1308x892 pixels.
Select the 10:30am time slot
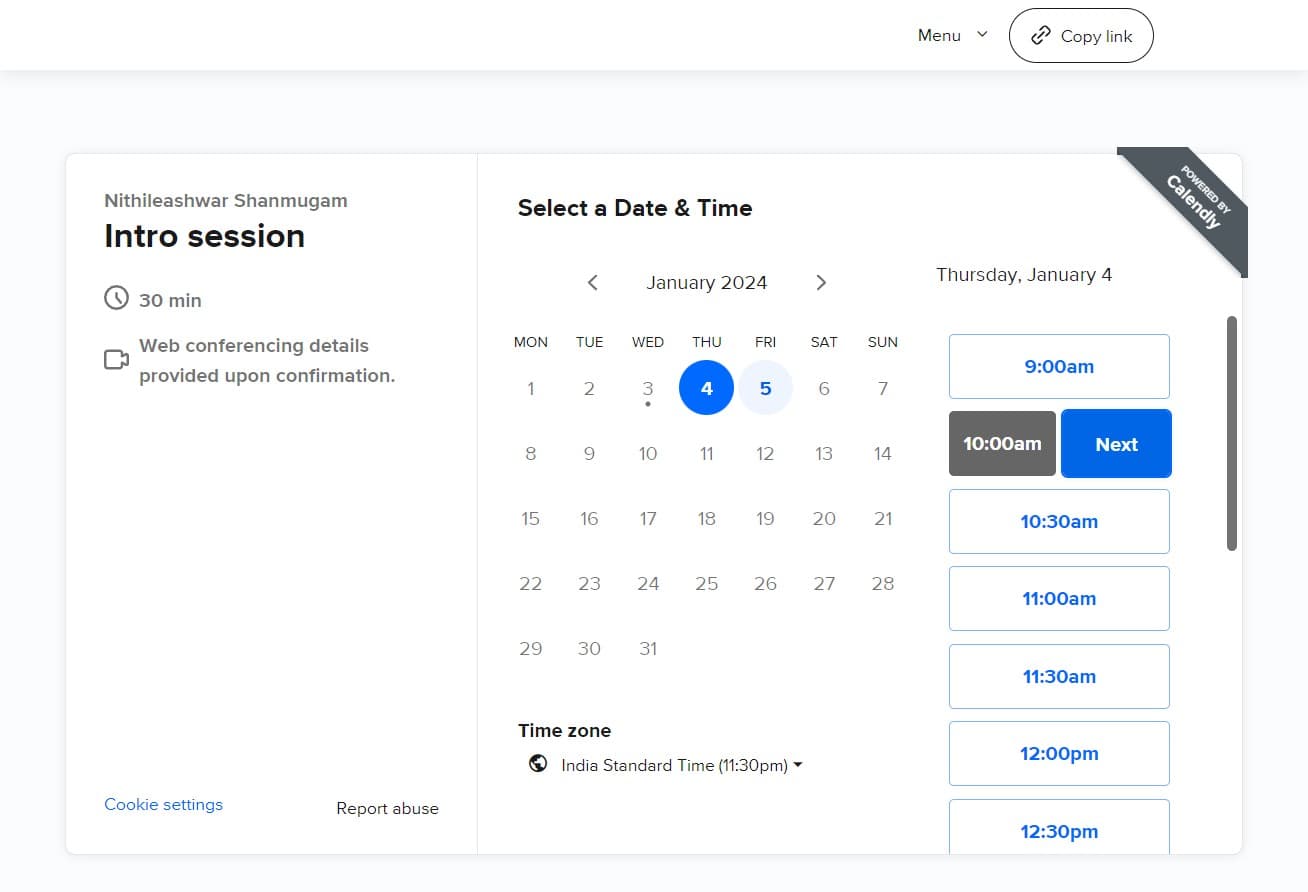[x=1059, y=522]
